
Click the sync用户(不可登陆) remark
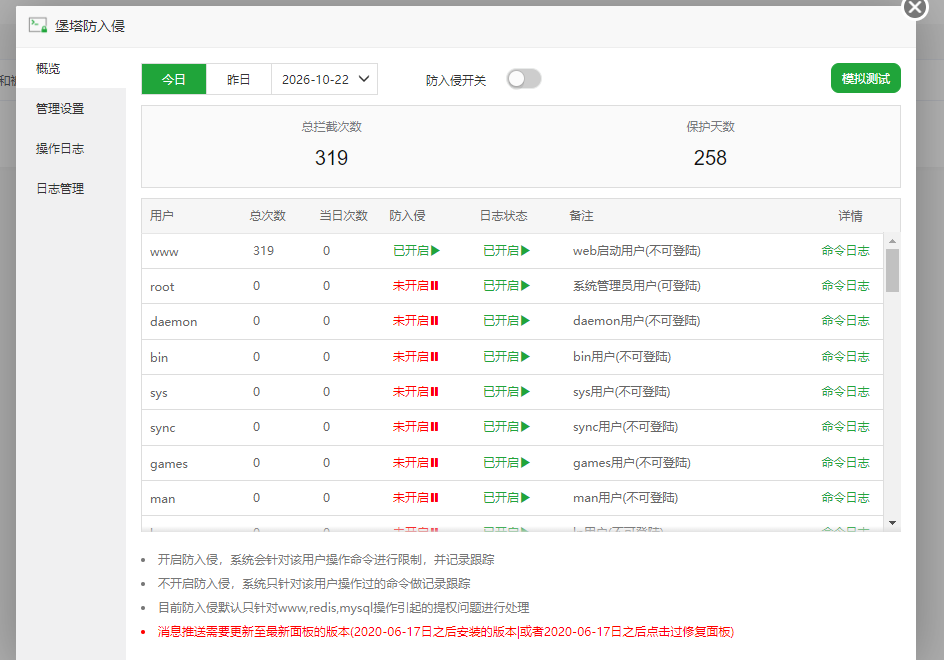point(625,426)
